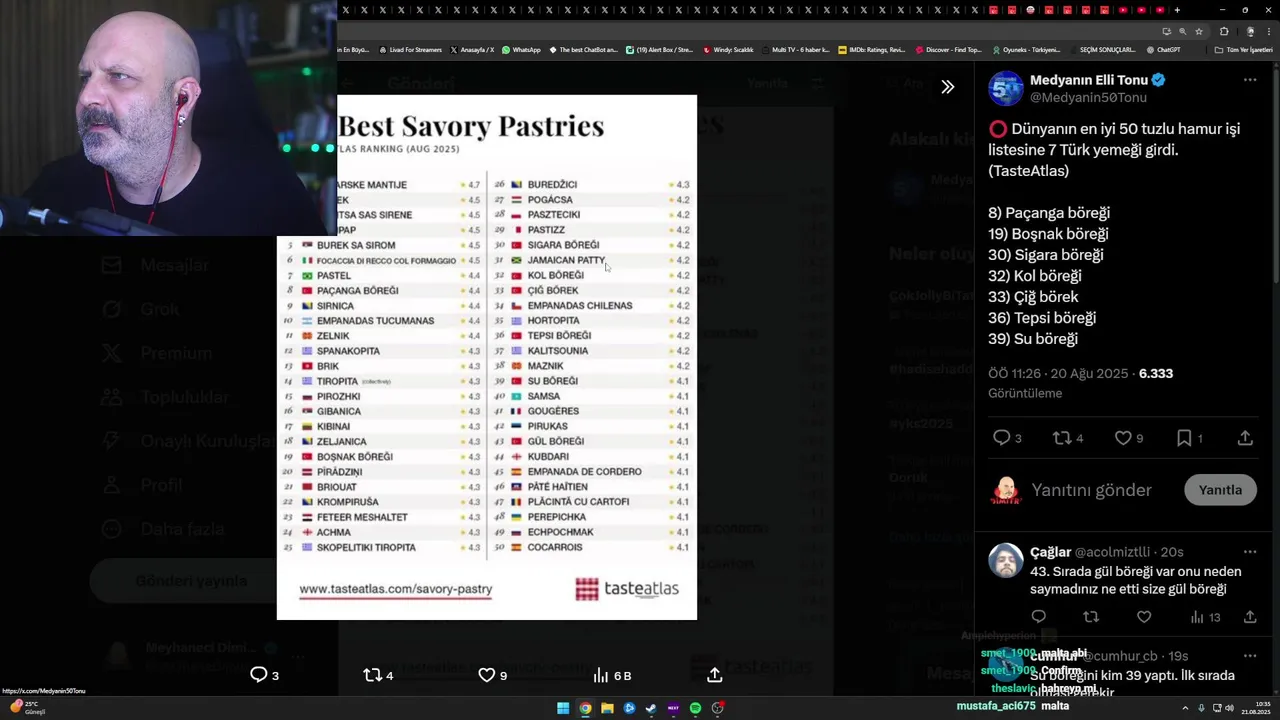The height and width of the screenshot is (720, 1280).
Task: Open the more options menu on Medyanın Elli Tonu post
Action: (x=1250, y=80)
